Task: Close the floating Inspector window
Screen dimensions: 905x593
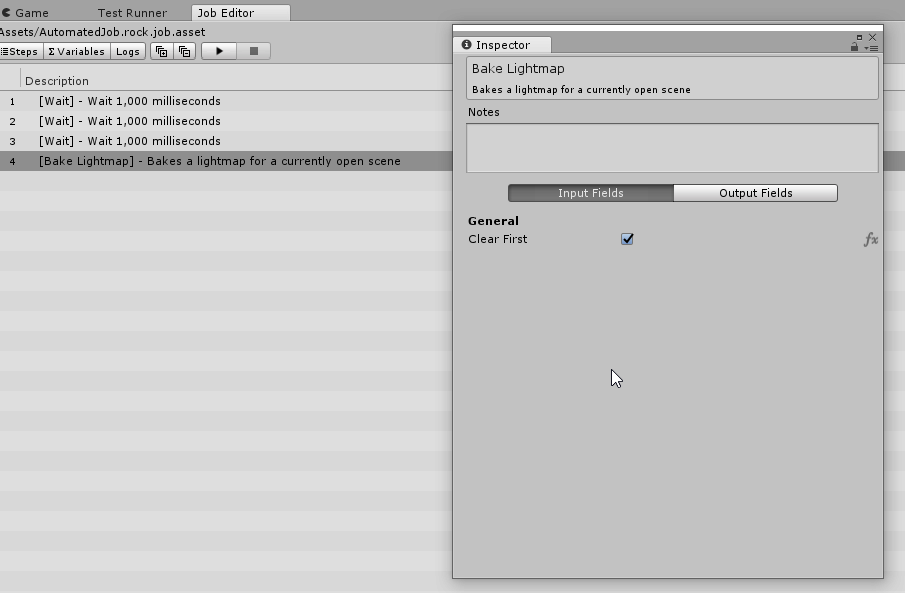Action: (x=872, y=37)
